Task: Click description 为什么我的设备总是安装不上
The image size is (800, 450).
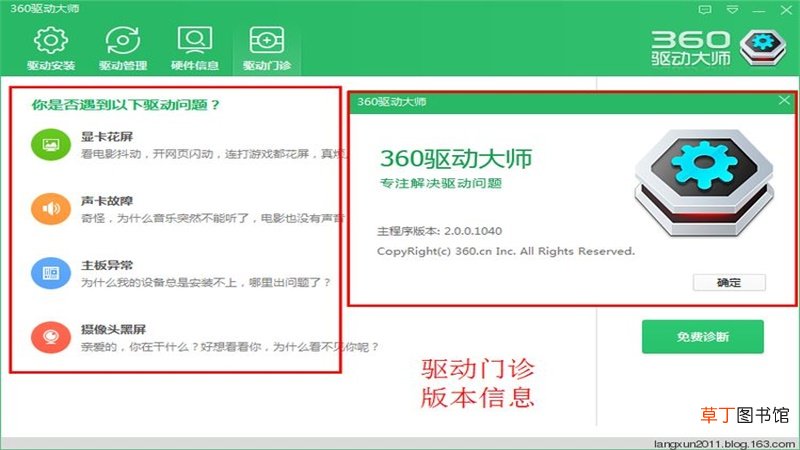Action: 206,283
